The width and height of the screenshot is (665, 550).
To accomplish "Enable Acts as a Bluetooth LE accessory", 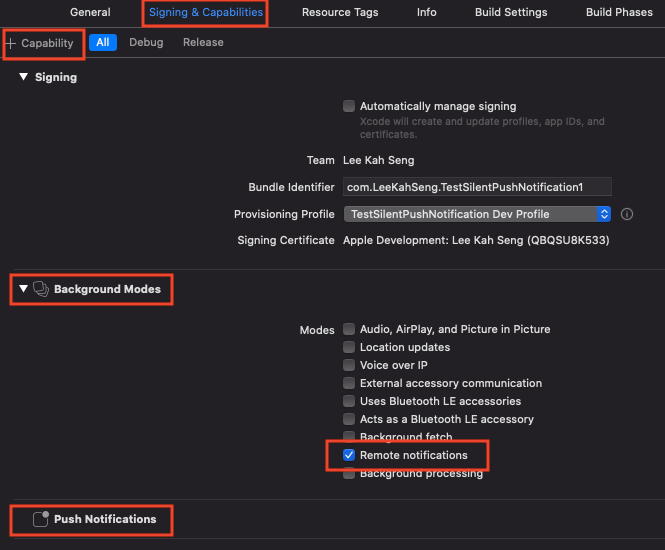I will pos(349,419).
